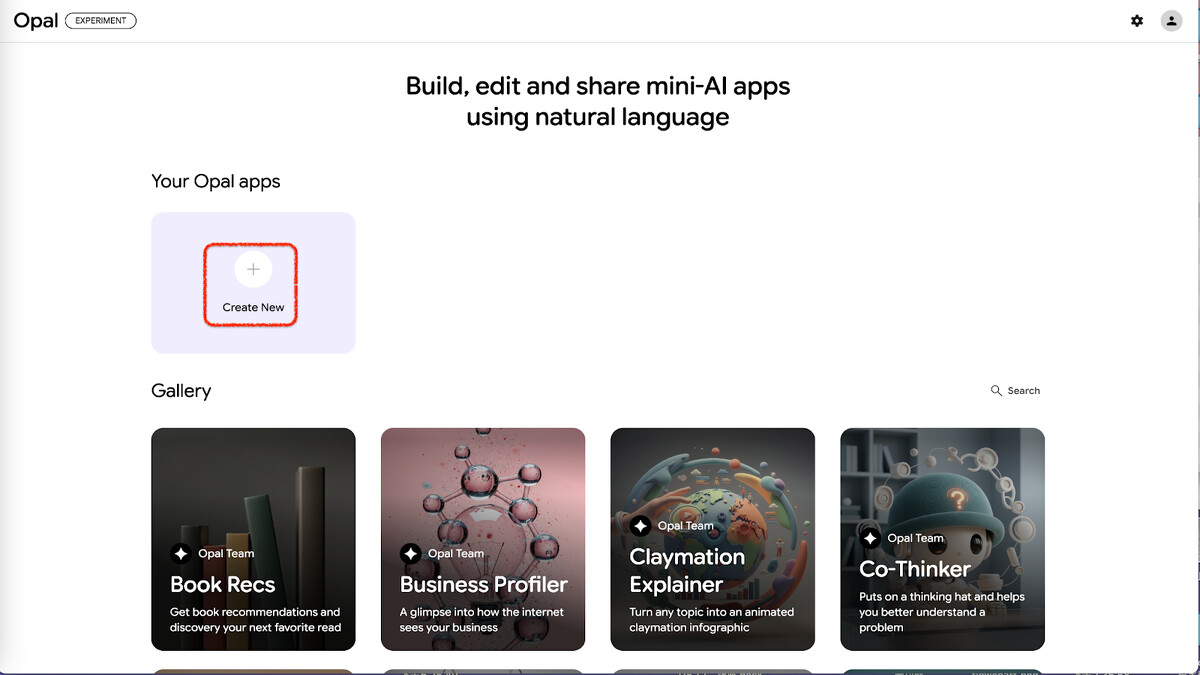Screen dimensions: 1200x675
Task: Click the Book Recs description text
Action: coord(255,620)
